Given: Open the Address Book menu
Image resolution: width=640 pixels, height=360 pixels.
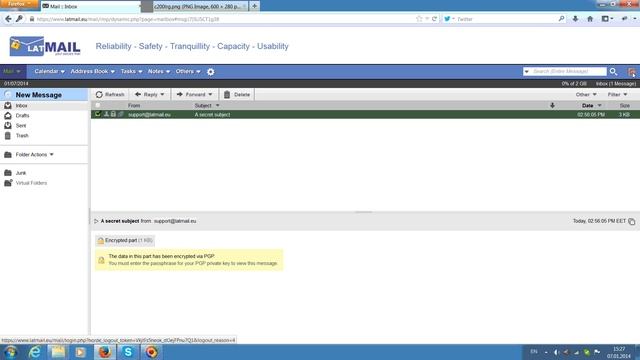Looking at the screenshot, I should 93,71.
